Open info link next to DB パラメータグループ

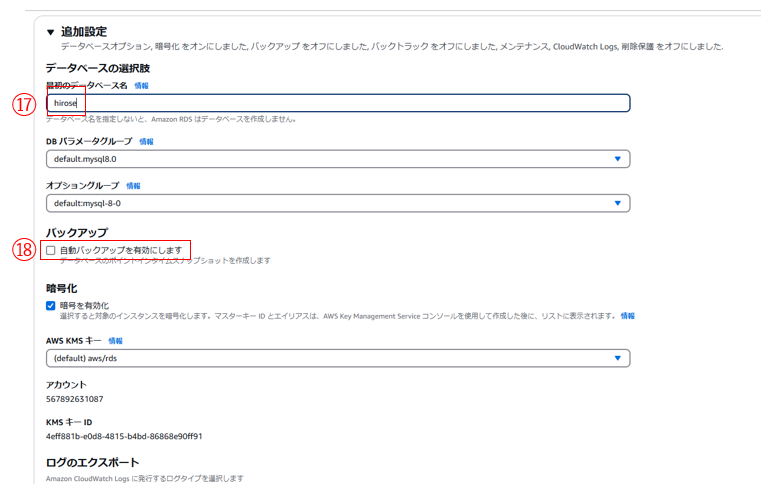click(146, 141)
